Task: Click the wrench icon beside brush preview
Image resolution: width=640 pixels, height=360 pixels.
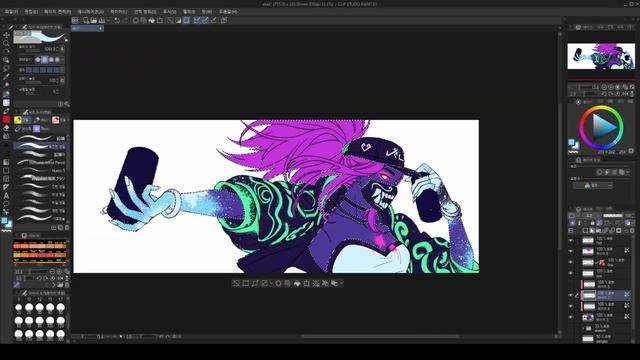Action: [x=67, y=40]
